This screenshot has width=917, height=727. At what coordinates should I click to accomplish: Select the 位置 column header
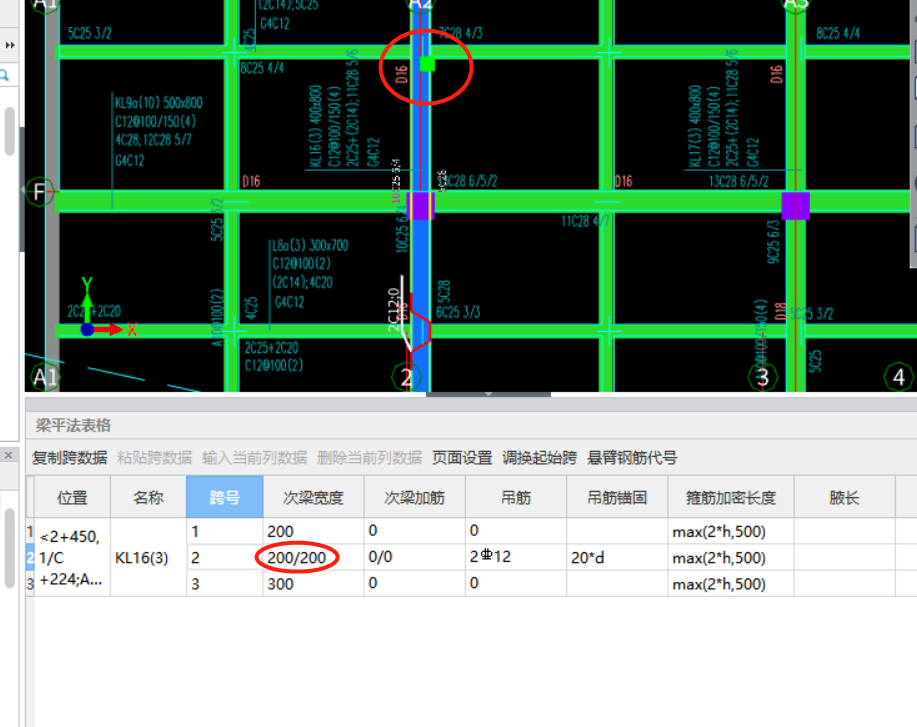tap(72, 497)
